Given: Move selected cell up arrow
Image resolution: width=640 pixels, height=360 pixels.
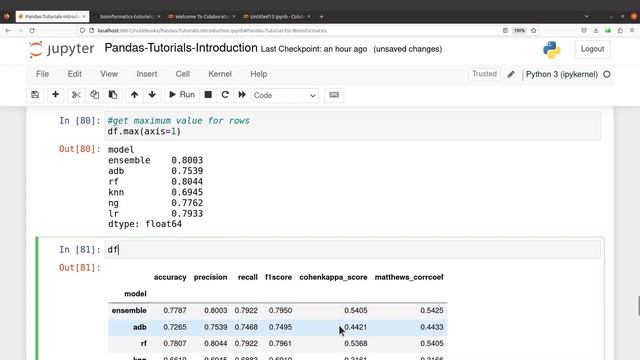Looking at the screenshot, I should [134, 95].
